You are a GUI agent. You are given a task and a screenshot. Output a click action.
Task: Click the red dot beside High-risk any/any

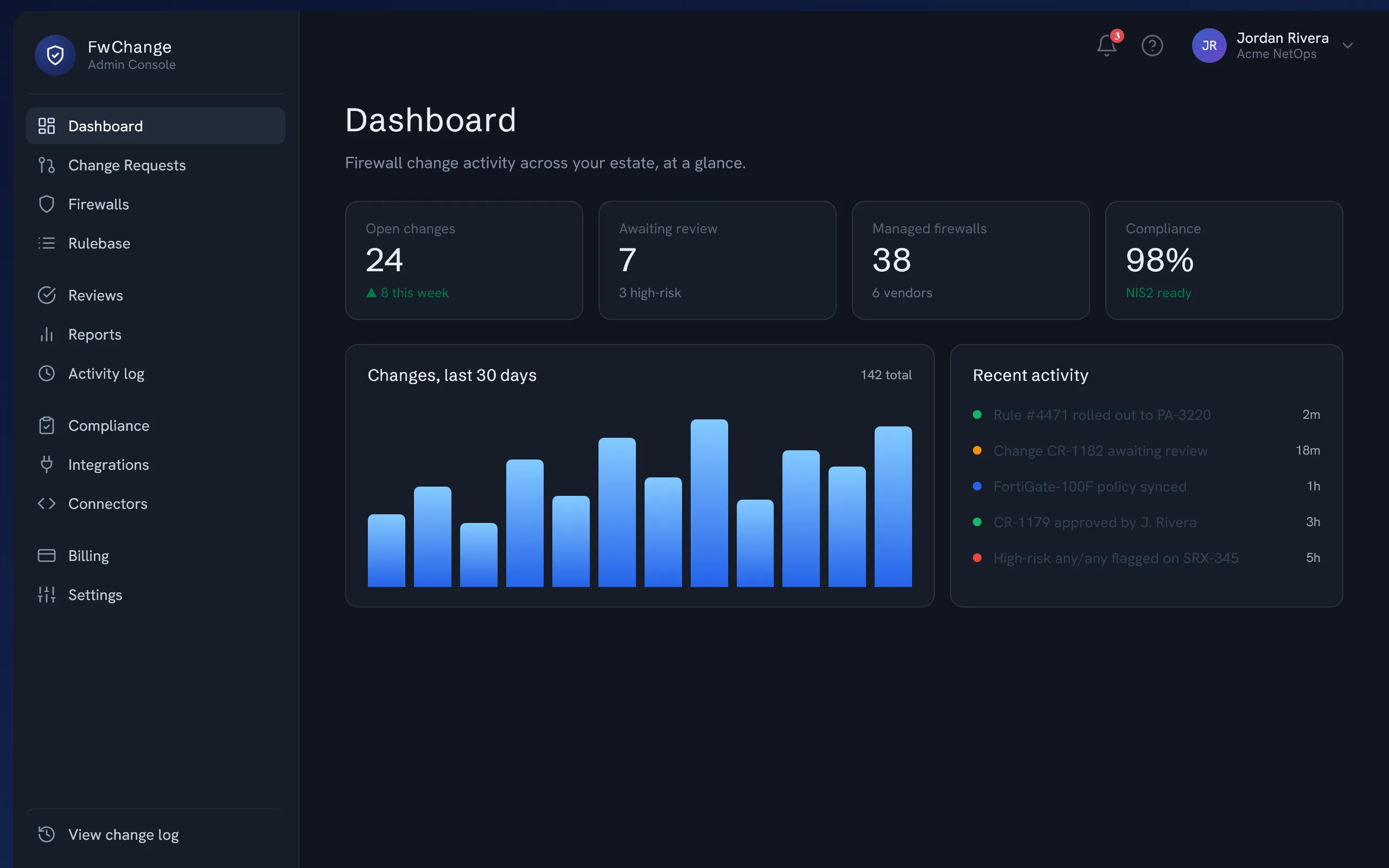[977, 558]
